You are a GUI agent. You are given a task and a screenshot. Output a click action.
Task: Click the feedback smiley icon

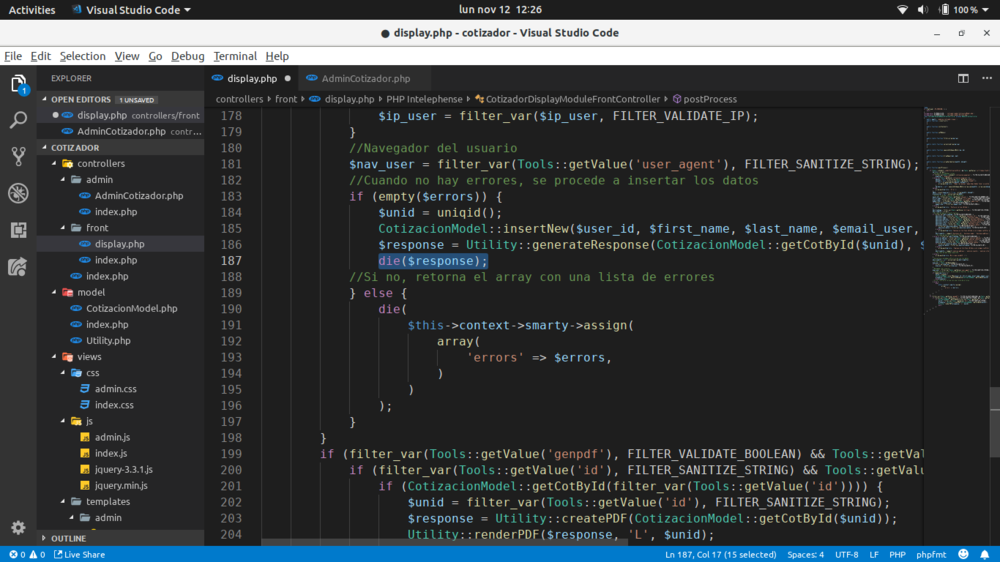963,554
